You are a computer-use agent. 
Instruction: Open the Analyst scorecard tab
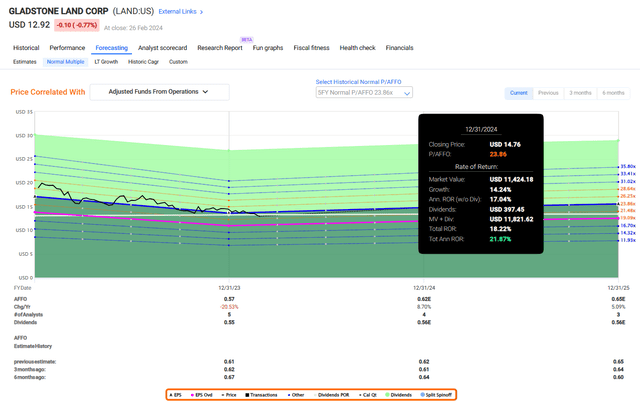point(162,48)
